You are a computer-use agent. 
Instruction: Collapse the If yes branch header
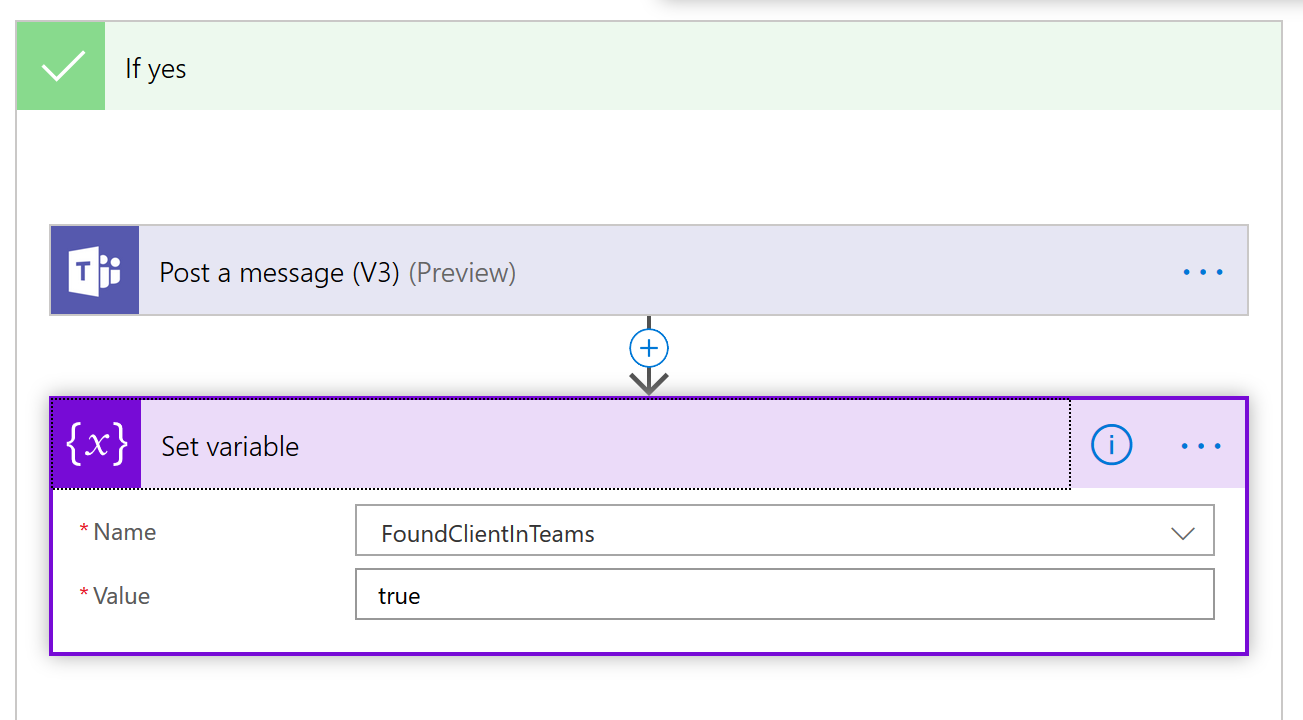700,67
